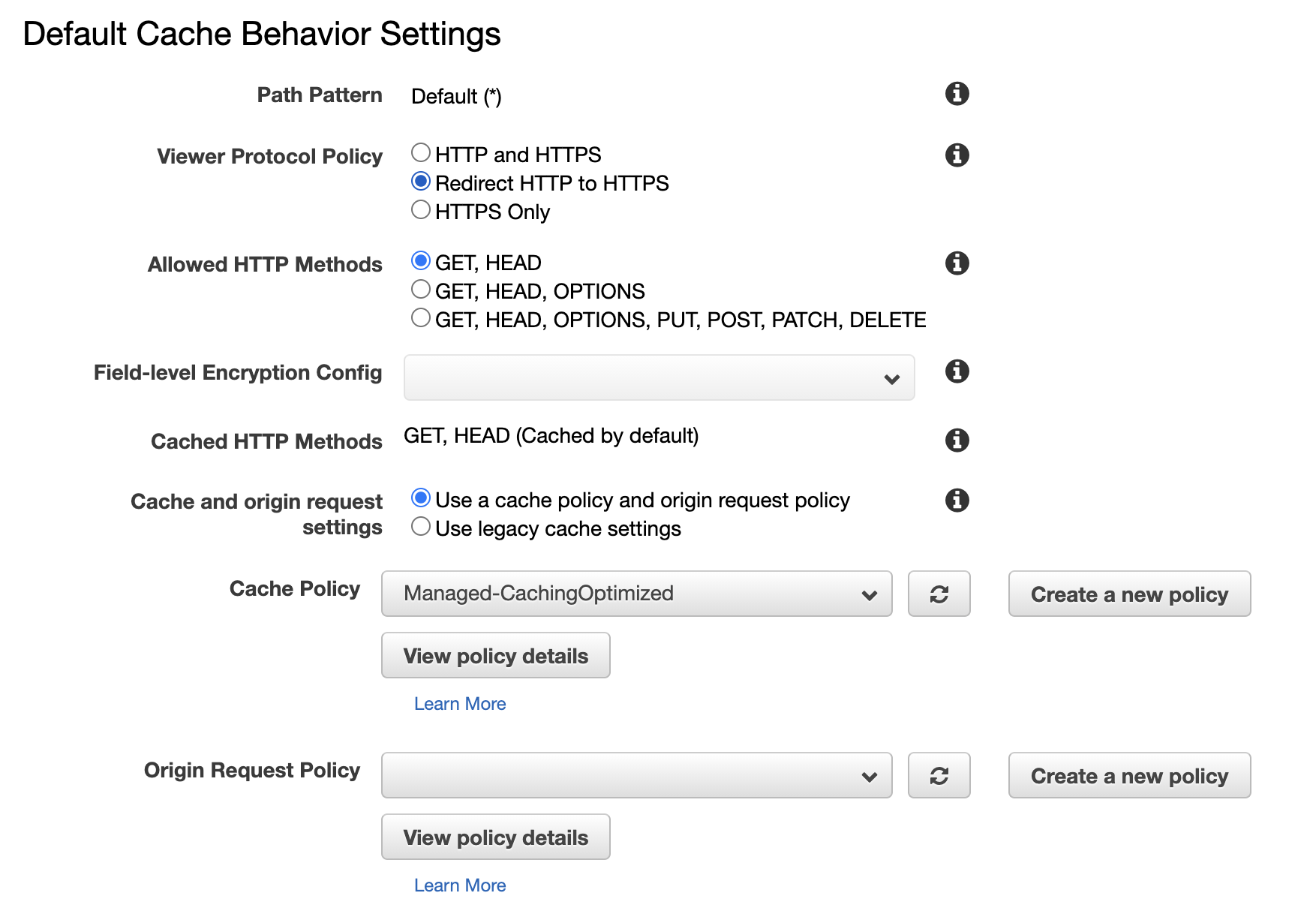Click the Allowed HTTP Methods info icon
This screenshot has height=914, width=1316.
tap(957, 263)
